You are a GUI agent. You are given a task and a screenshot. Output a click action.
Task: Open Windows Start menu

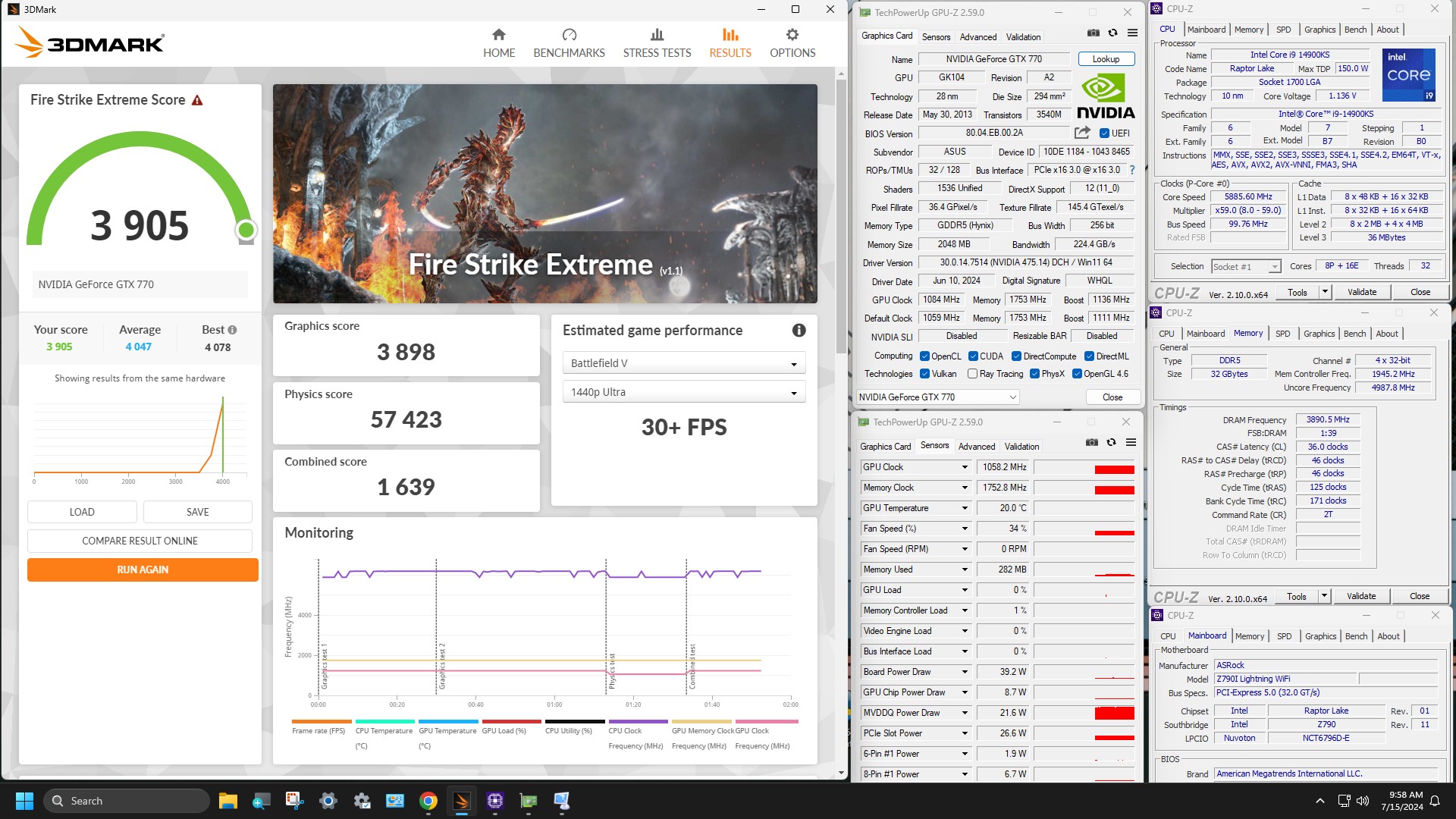(24, 801)
